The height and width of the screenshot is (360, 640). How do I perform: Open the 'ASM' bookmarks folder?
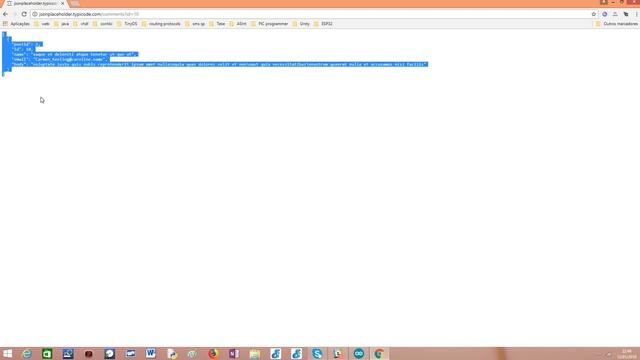coord(238,24)
